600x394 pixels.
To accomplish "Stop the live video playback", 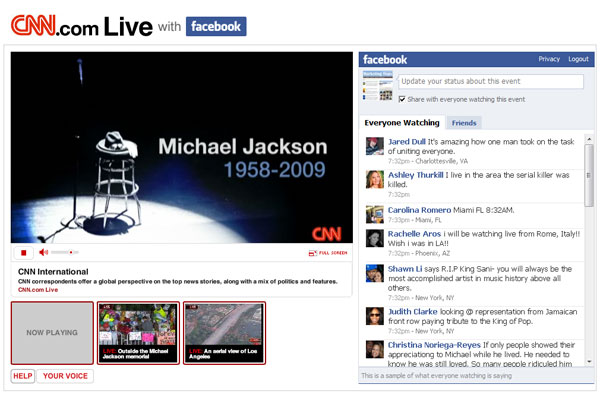I will point(23,252).
